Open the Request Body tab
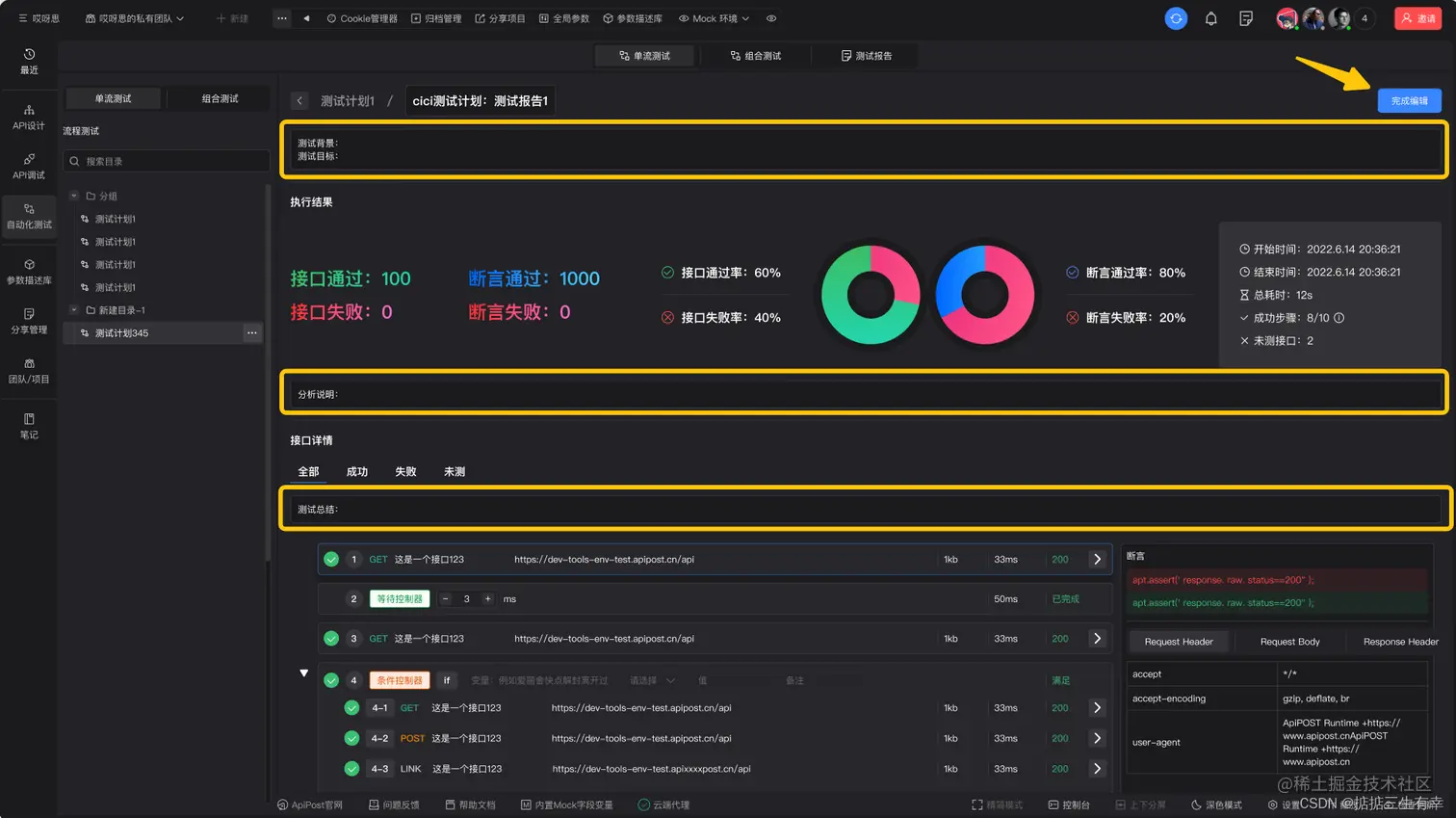1456x818 pixels. [x=1289, y=642]
